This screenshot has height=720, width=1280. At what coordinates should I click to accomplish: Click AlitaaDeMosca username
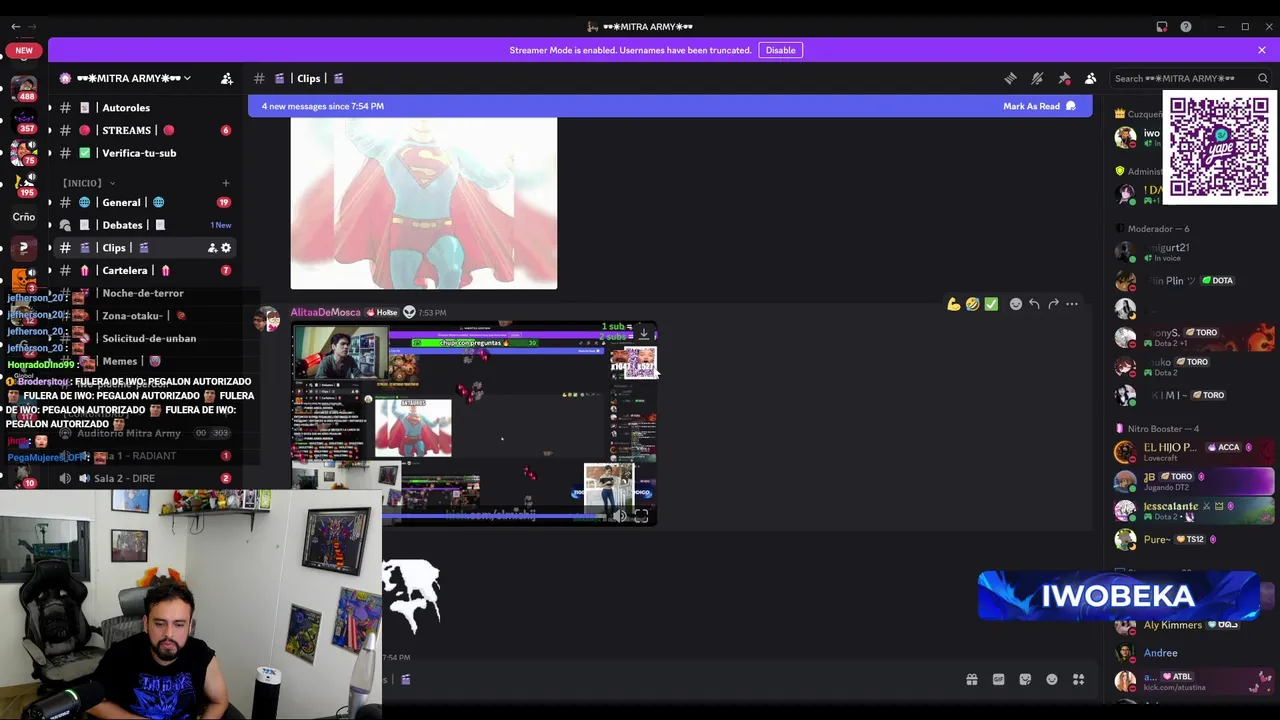pos(325,312)
